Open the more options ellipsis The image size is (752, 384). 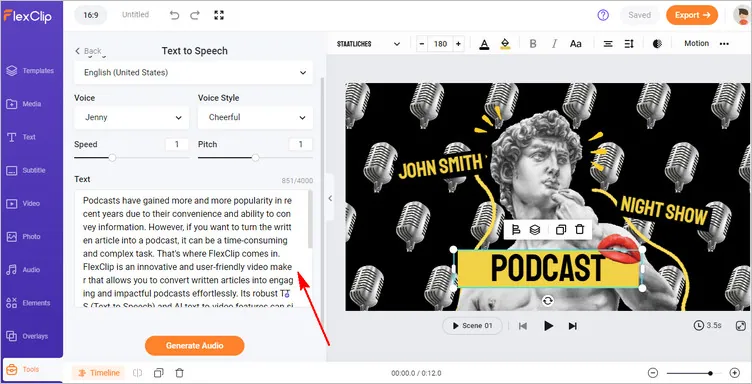point(724,44)
